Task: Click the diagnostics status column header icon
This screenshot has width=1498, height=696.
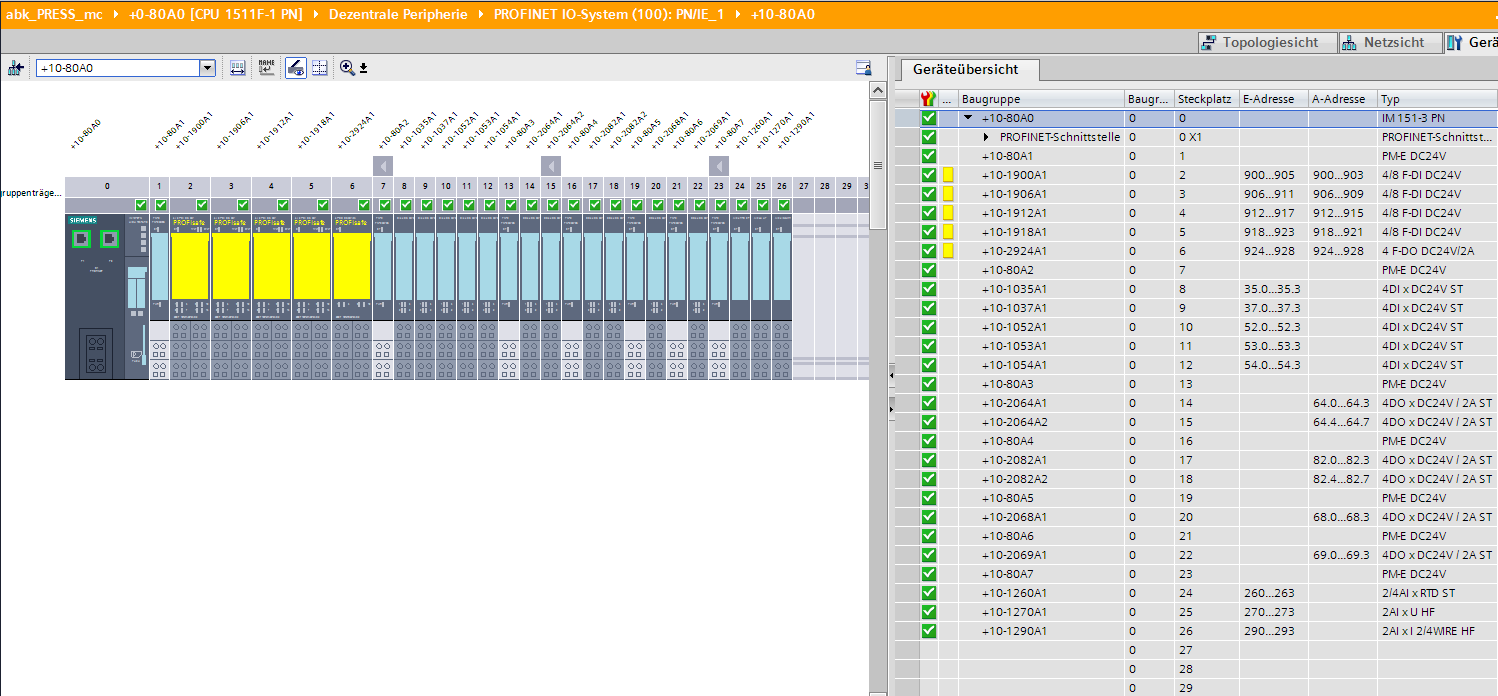Action: [x=929, y=99]
